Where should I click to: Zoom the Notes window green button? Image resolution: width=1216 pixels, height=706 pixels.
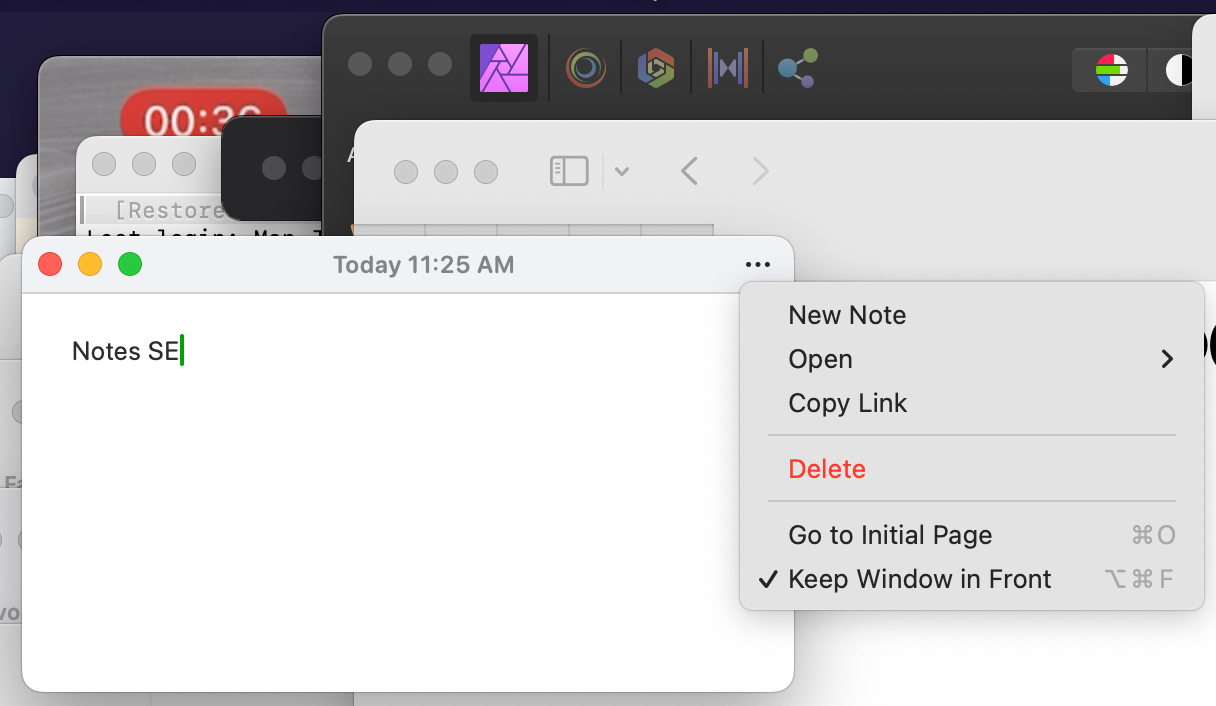[x=130, y=265]
